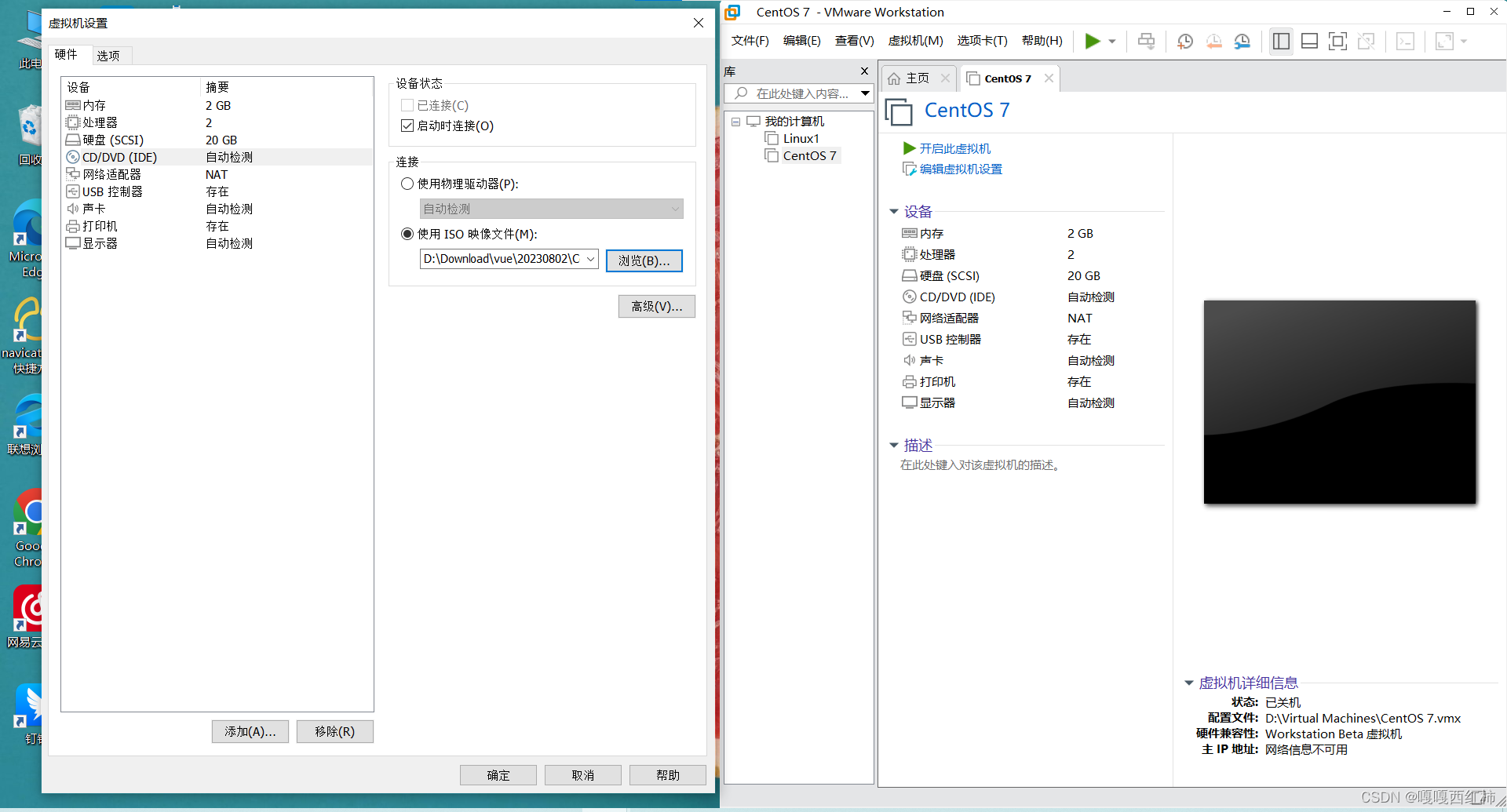Screen dimensions: 1507x812
Task: Open the power options dropdown arrow beside play
Action: (x=1112, y=42)
